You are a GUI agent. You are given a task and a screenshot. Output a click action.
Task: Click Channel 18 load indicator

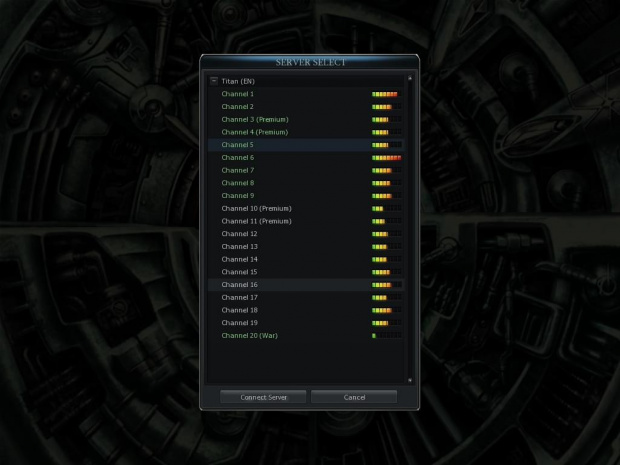click(387, 310)
